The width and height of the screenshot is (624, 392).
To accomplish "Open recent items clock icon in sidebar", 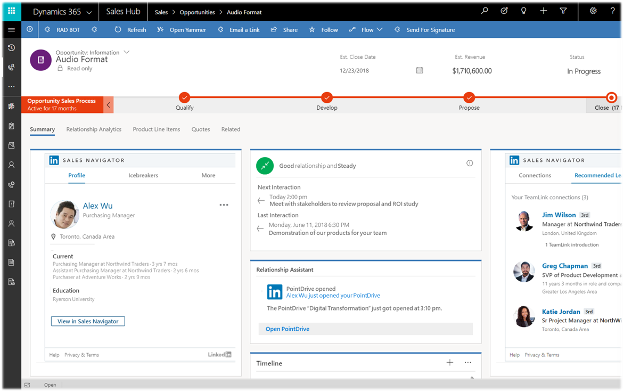I will click(12, 47).
